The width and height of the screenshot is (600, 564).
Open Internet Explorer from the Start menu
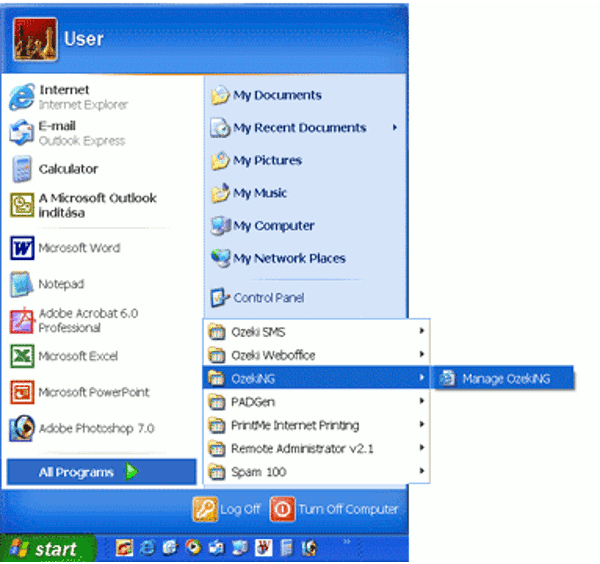tap(69, 97)
